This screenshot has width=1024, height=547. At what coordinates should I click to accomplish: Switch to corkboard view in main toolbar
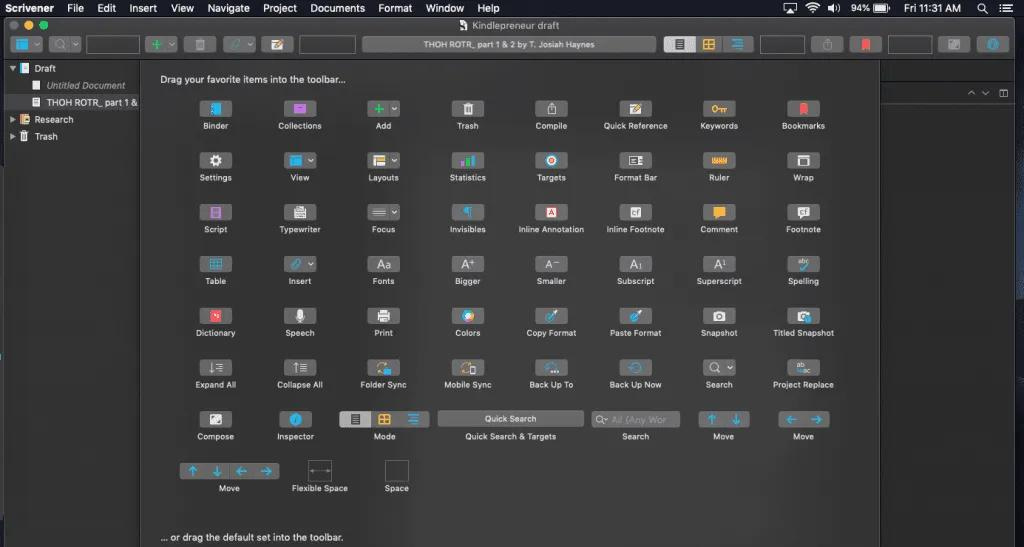point(709,44)
